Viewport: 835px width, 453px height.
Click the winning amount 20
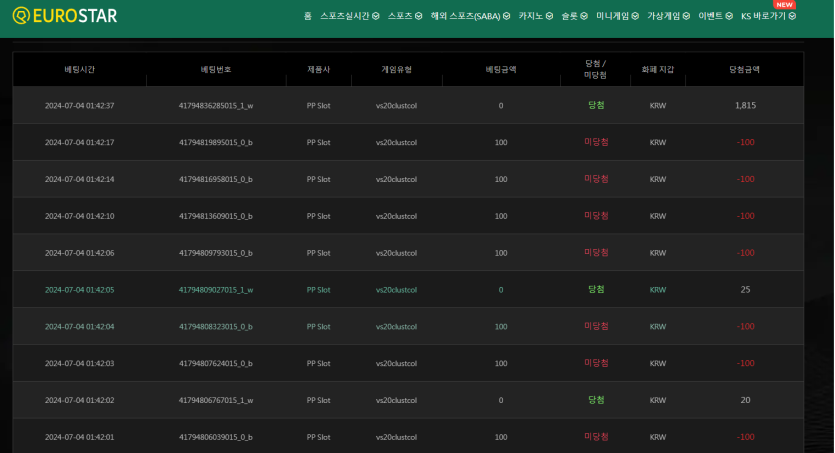click(x=745, y=400)
